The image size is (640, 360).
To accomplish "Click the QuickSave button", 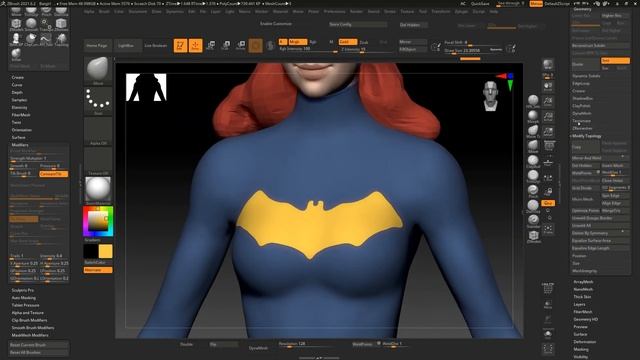I will [480, 4].
